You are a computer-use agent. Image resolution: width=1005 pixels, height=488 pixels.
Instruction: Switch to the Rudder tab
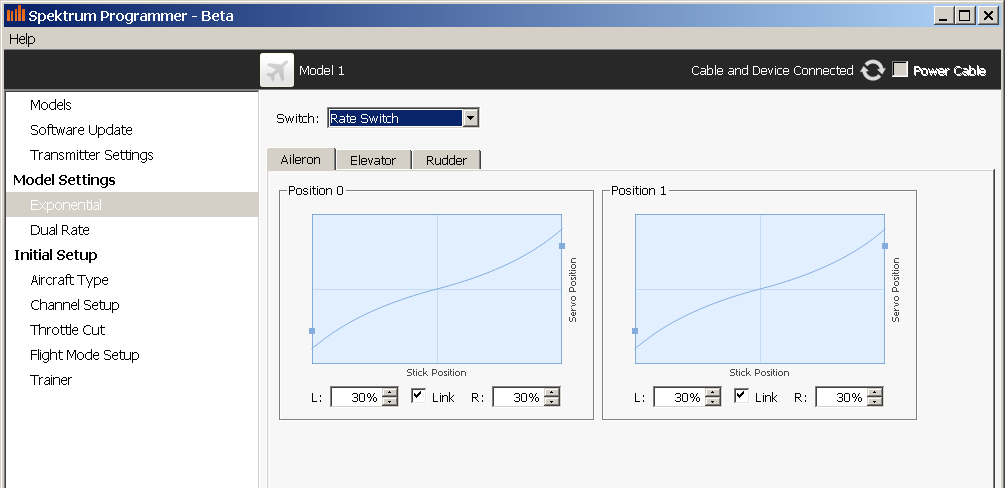446,160
